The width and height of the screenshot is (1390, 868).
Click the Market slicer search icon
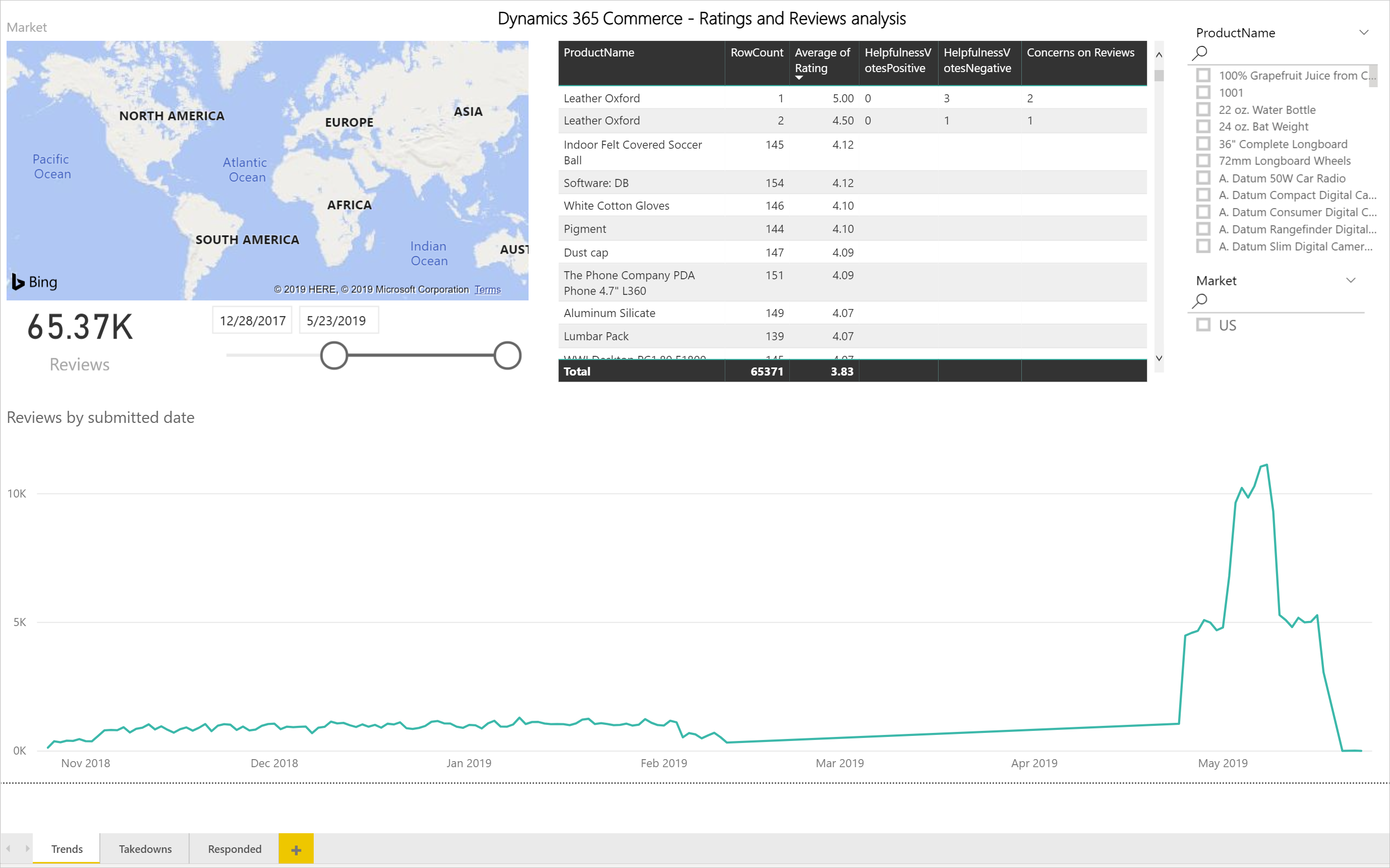point(1199,300)
